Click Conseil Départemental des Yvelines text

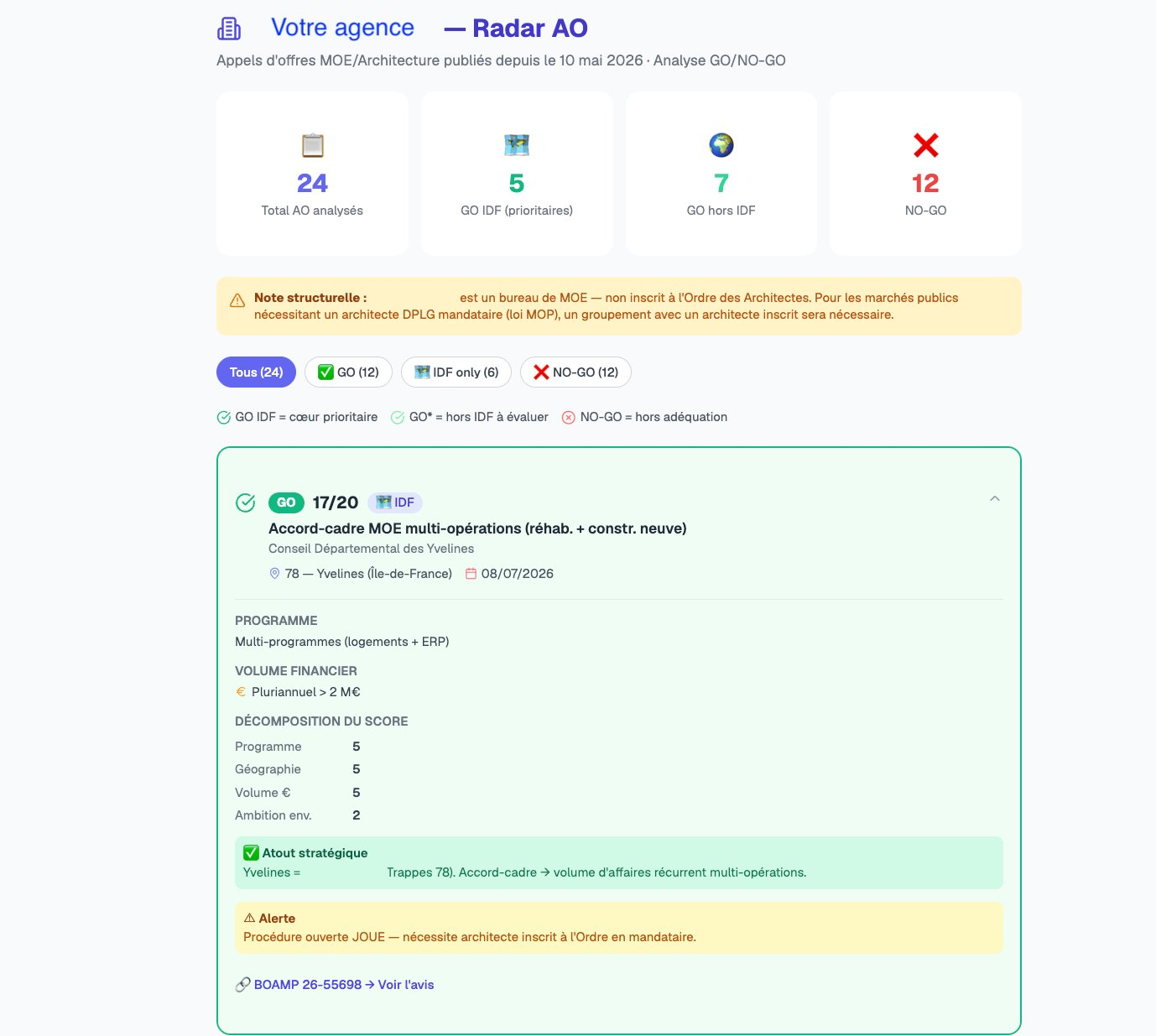tap(371, 549)
